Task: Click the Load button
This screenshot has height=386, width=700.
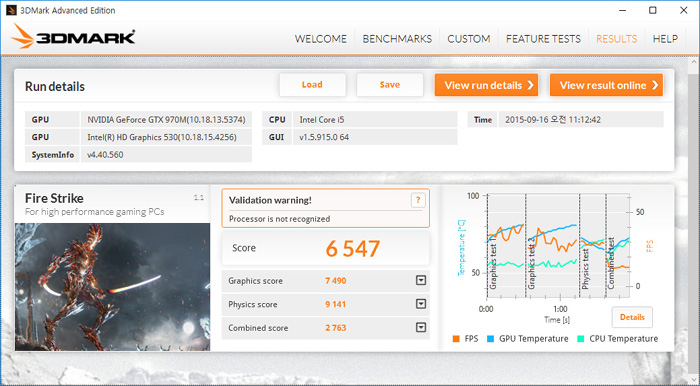Action: pyautogui.click(x=312, y=85)
